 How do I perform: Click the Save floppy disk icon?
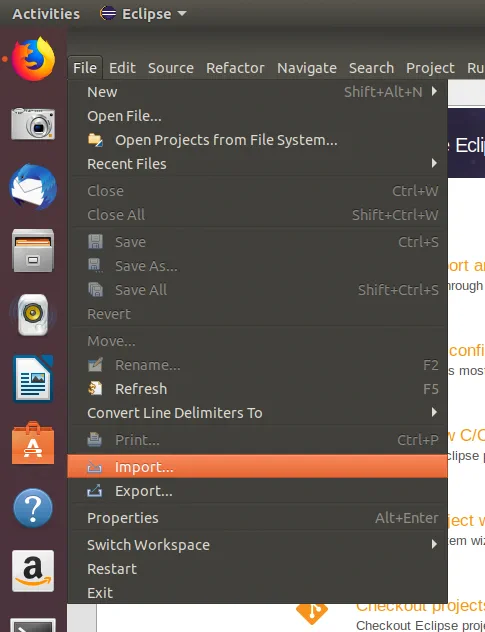point(96,242)
